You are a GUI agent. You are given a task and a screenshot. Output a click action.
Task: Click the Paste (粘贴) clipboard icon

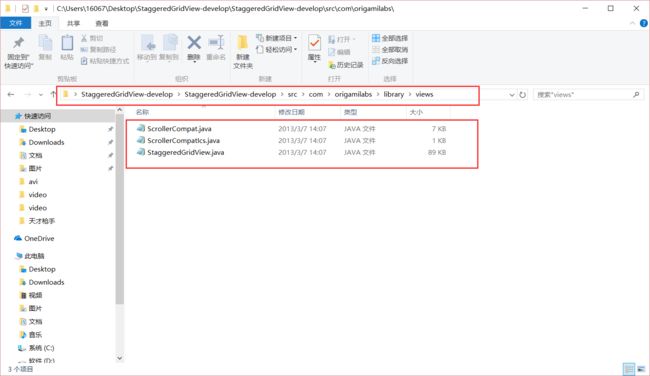(x=67, y=43)
